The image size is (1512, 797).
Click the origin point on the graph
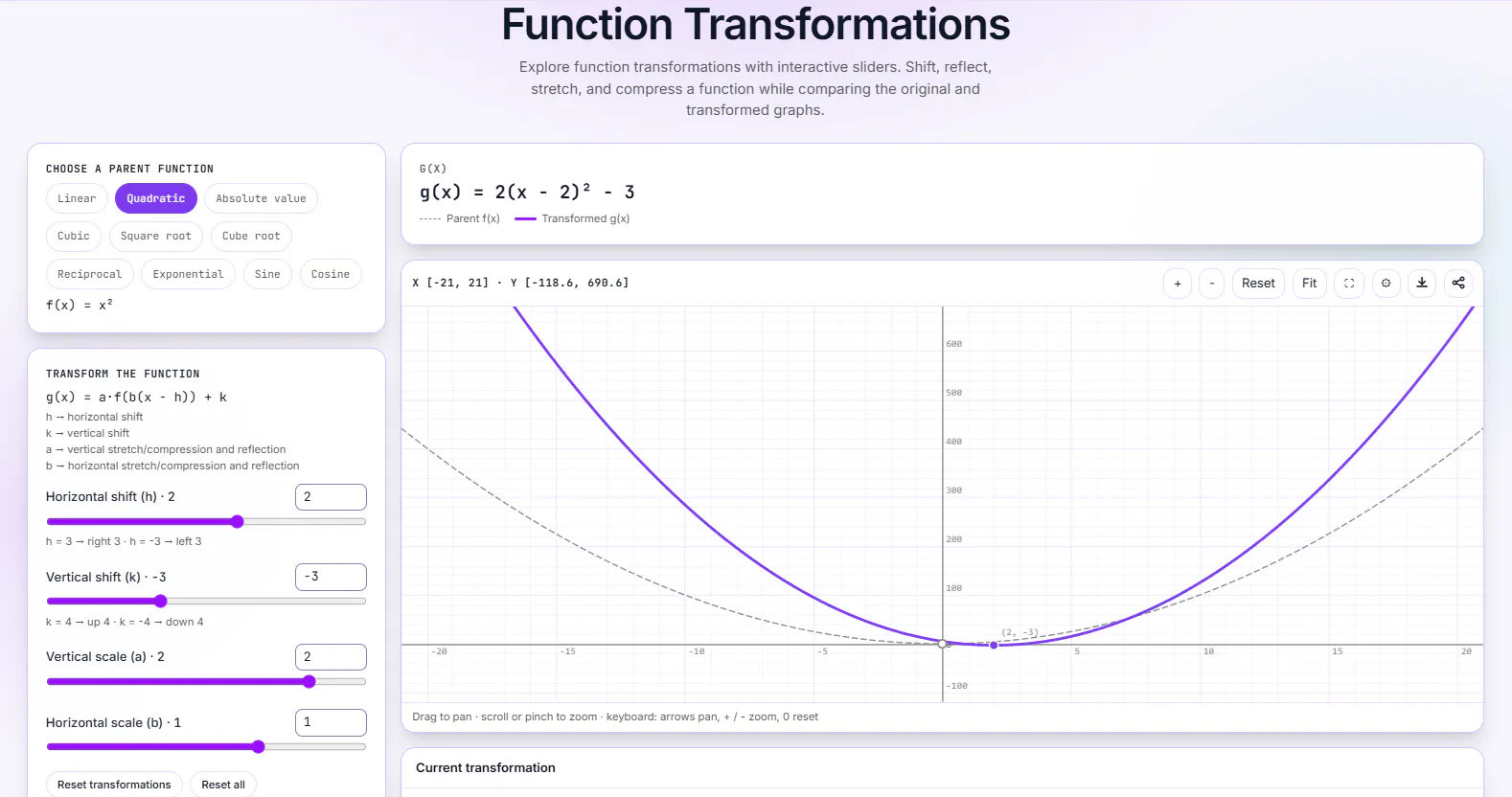pos(943,644)
